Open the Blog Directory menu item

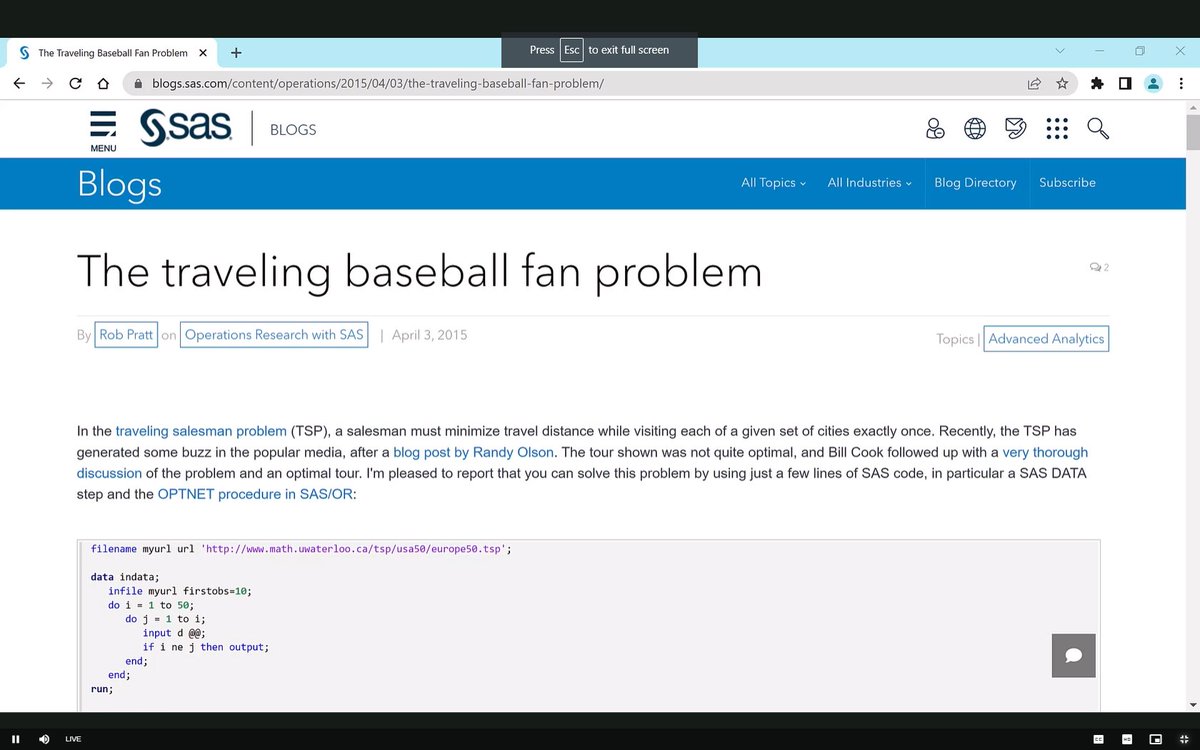975,183
